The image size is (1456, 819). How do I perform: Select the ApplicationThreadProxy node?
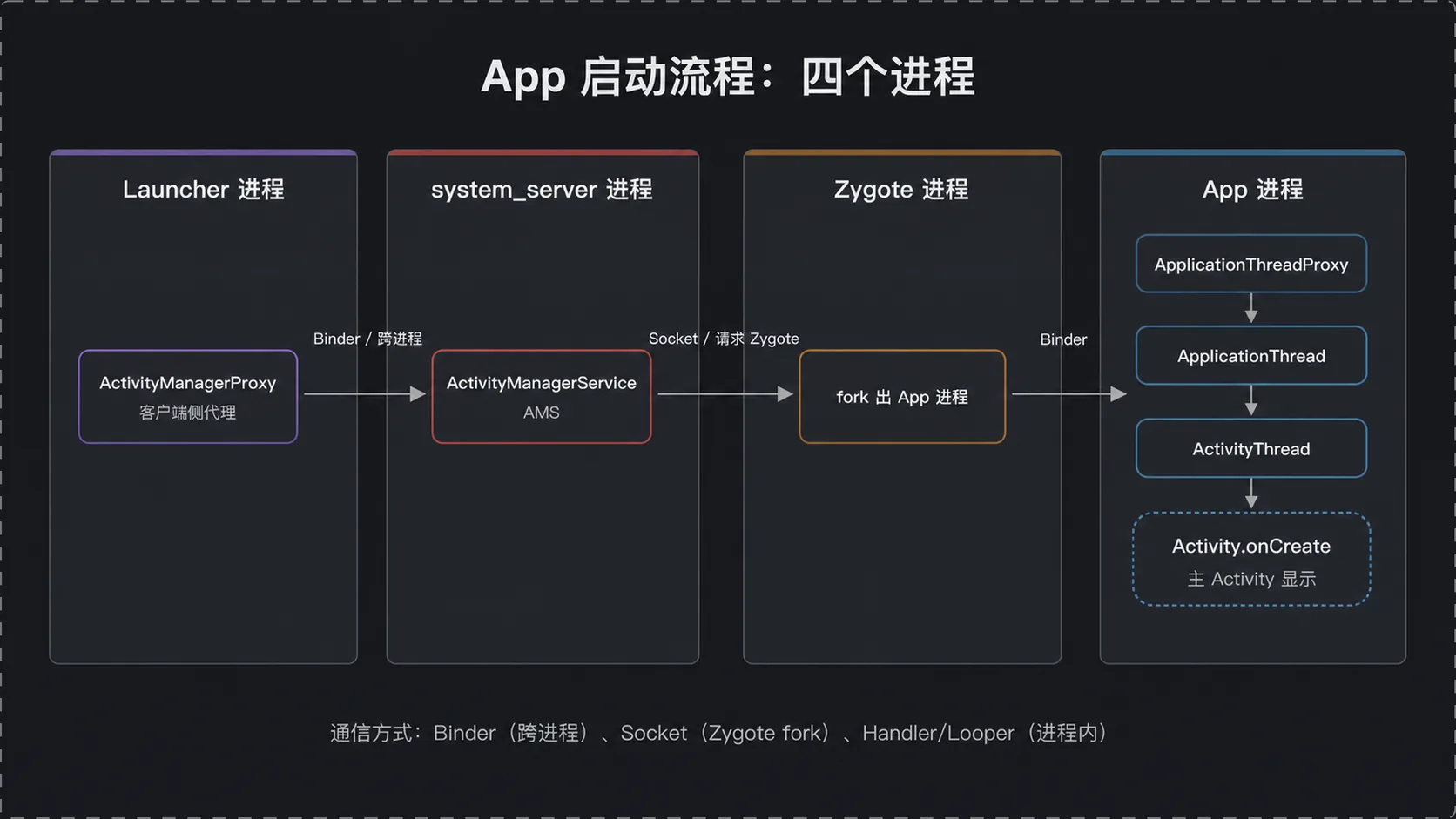1251,264
